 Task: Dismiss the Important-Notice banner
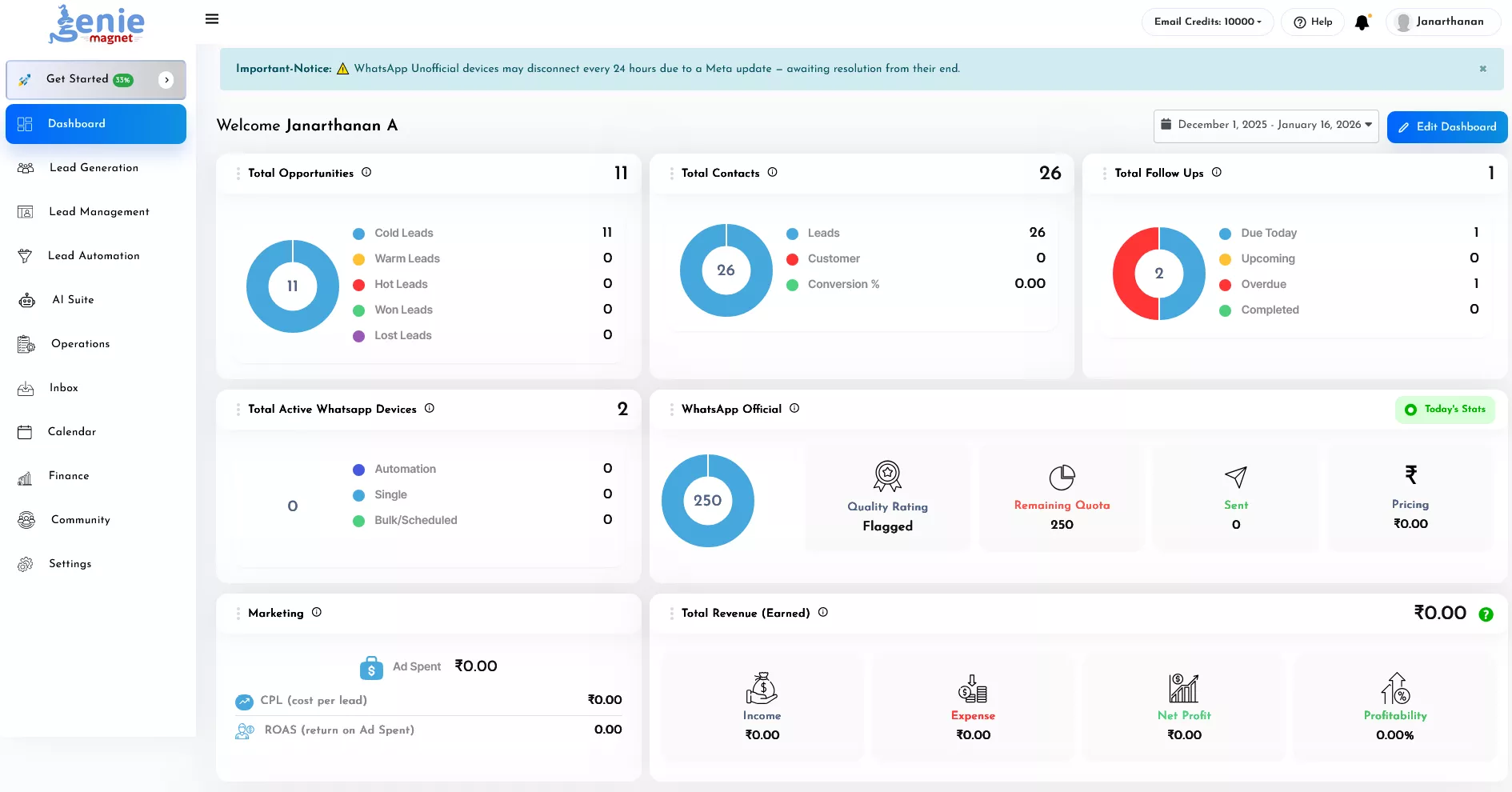(1482, 69)
